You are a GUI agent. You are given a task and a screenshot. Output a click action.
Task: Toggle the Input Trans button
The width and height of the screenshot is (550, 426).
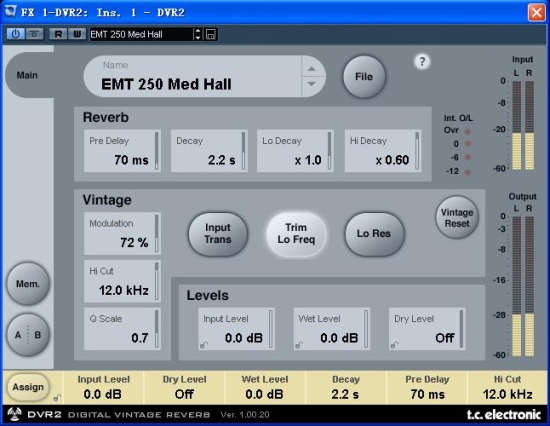click(218, 234)
